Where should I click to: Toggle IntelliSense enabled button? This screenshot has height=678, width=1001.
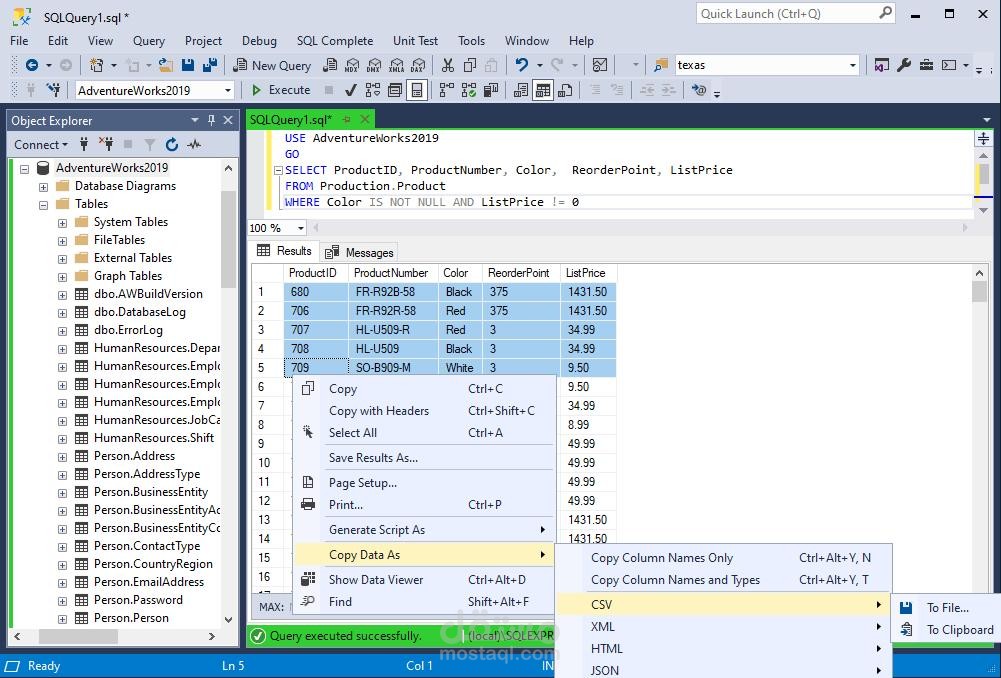(x=416, y=90)
